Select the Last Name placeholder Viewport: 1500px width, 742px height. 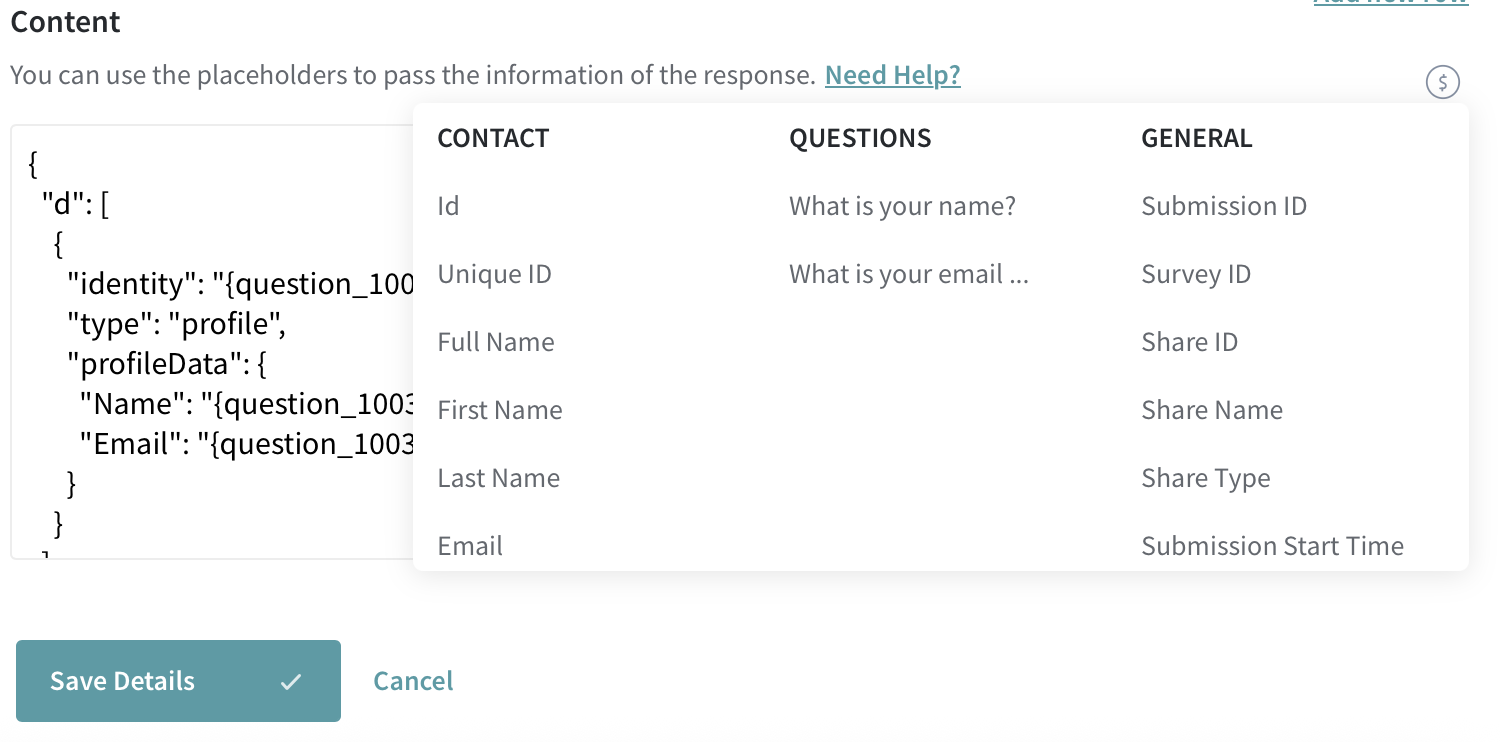coord(498,478)
